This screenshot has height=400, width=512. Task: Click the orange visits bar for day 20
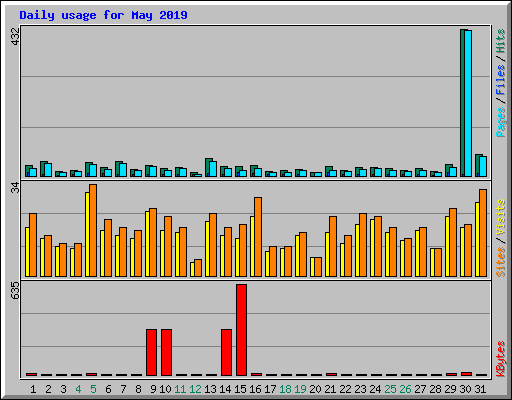coord(318,267)
